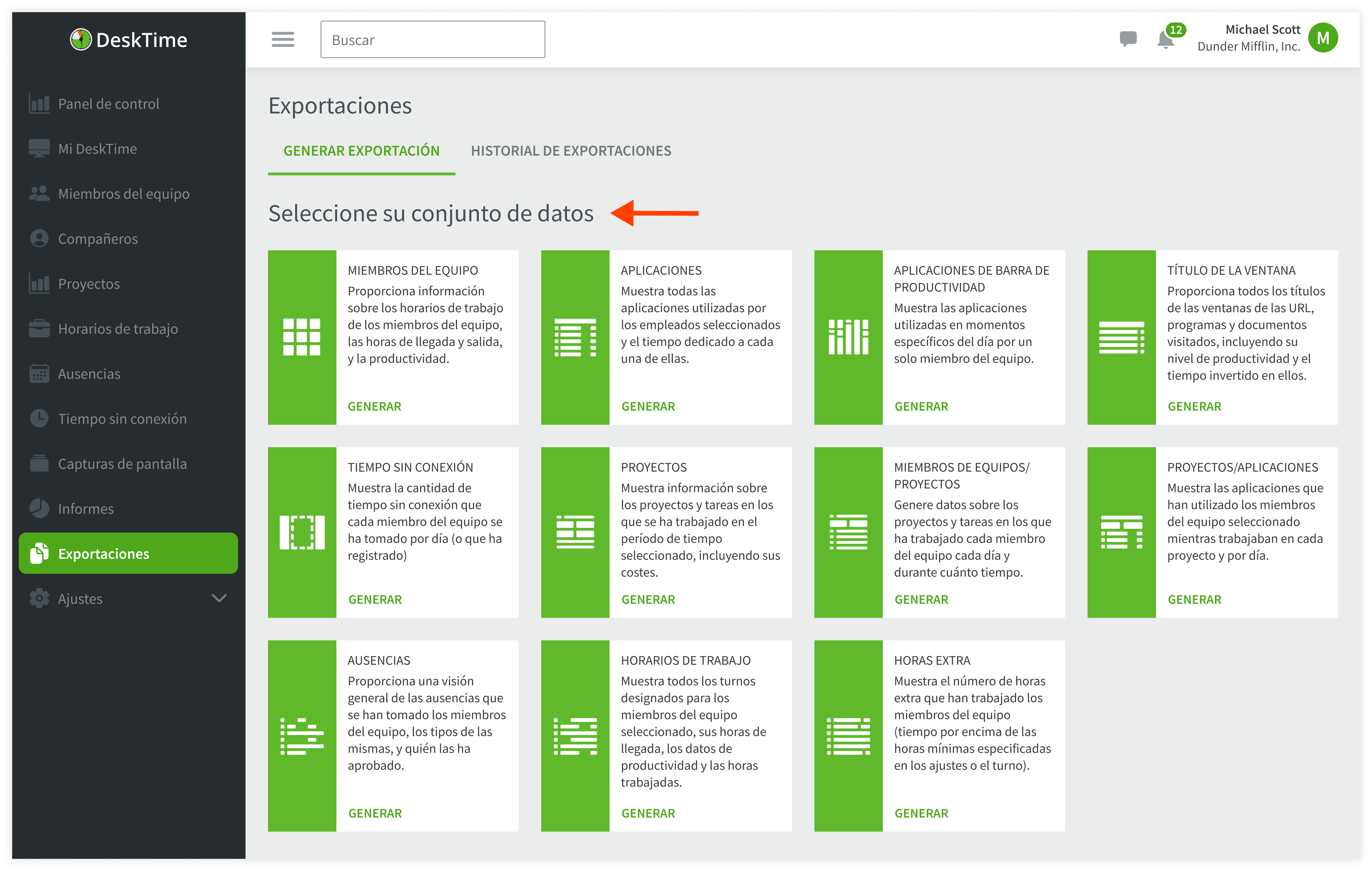Generate the Proyectos/Aplicaciones export
This screenshot has width=1372, height=871.
tap(1194, 600)
